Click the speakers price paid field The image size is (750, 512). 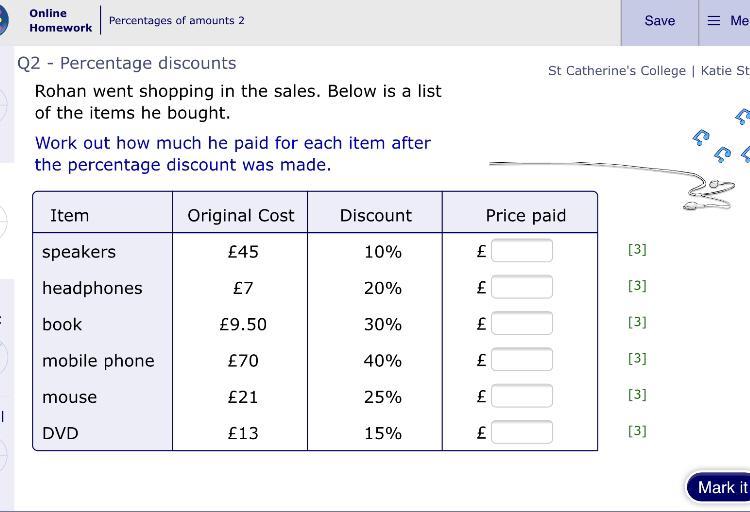point(521,251)
